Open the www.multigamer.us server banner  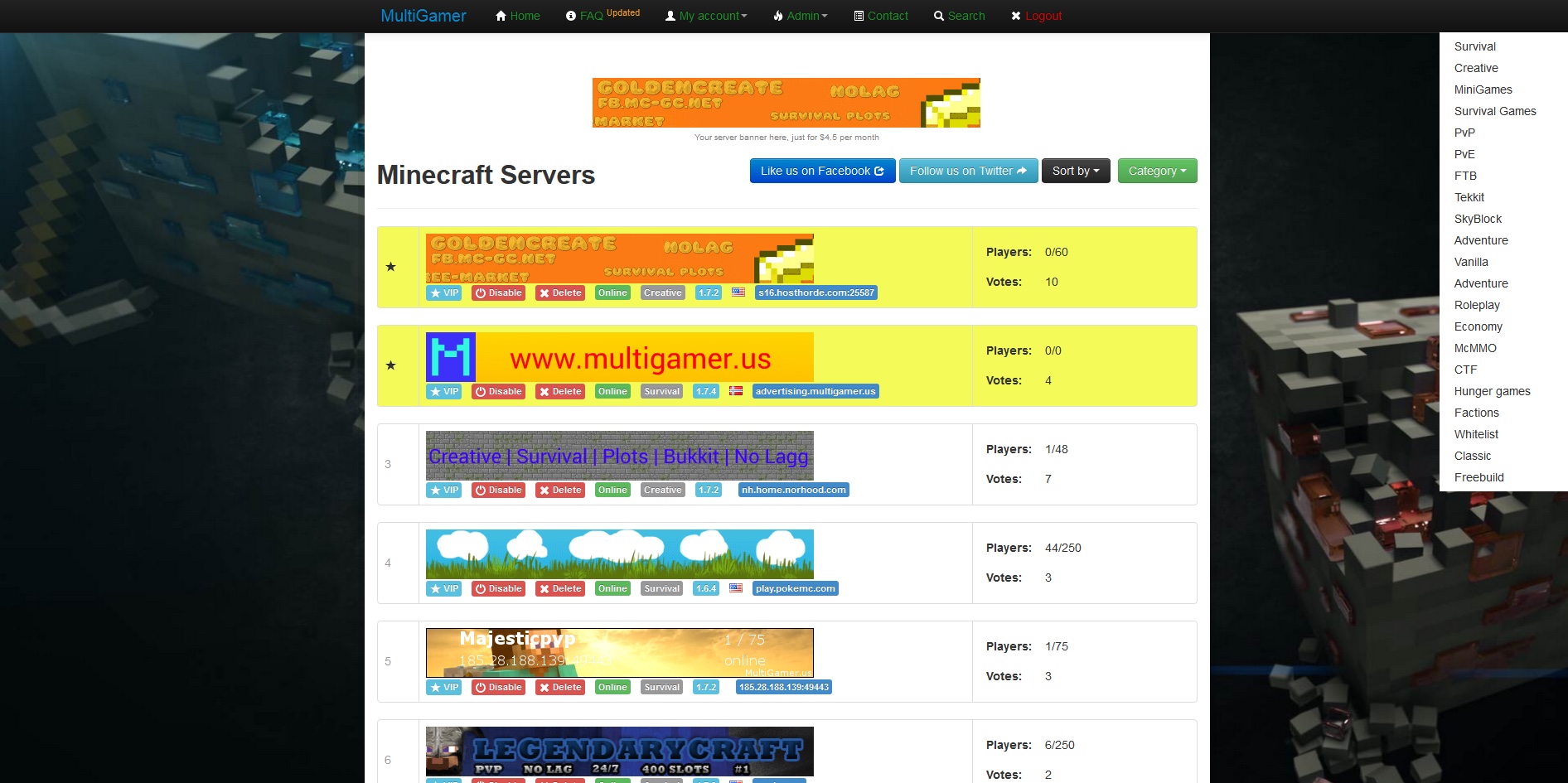pyautogui.click(x=620, y=357)
